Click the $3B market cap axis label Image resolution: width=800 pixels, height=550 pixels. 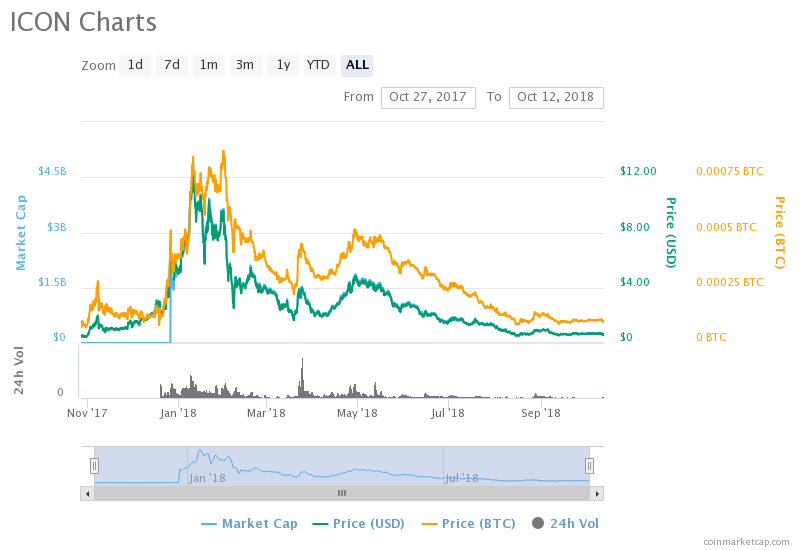(57, 227)
